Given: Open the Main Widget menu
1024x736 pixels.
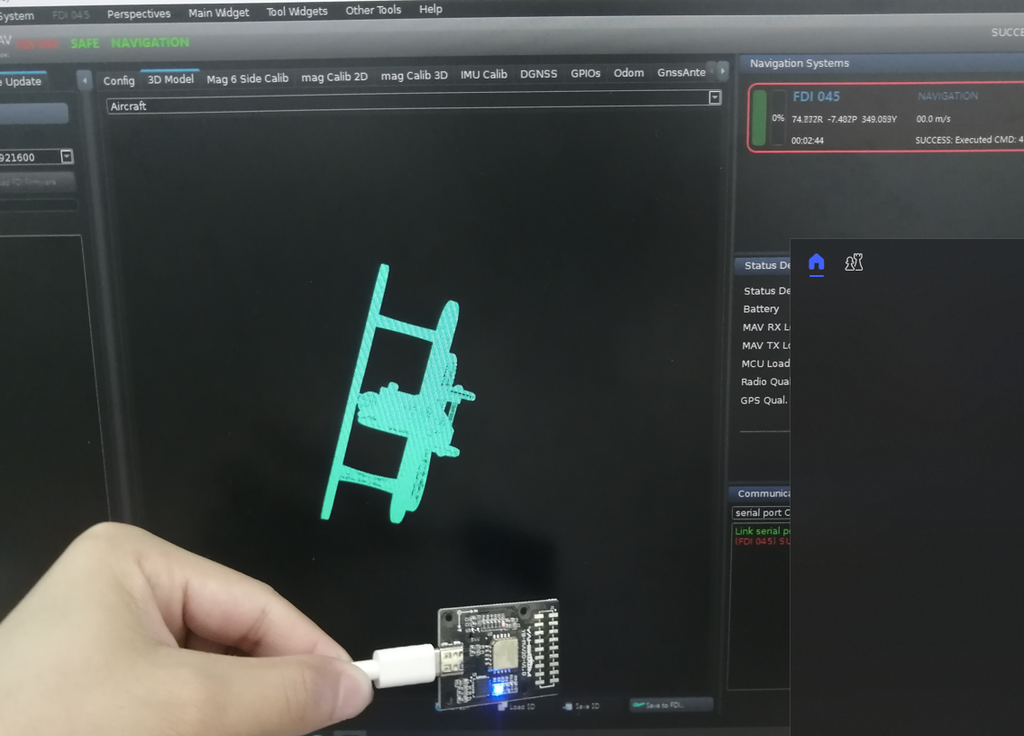Looking at the screenshot, I should click(x=218, y=12).
